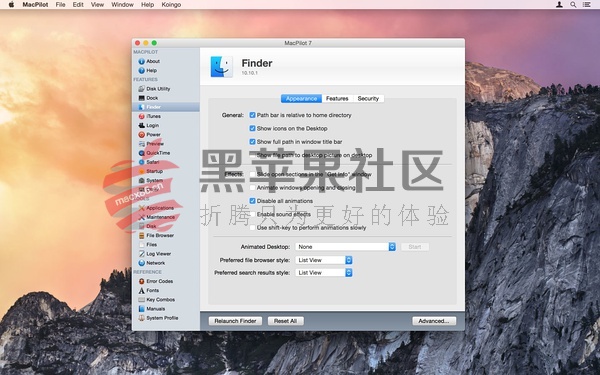Switch to the Security tab
This screenshot has height=375, width=600.
(368, 99)
